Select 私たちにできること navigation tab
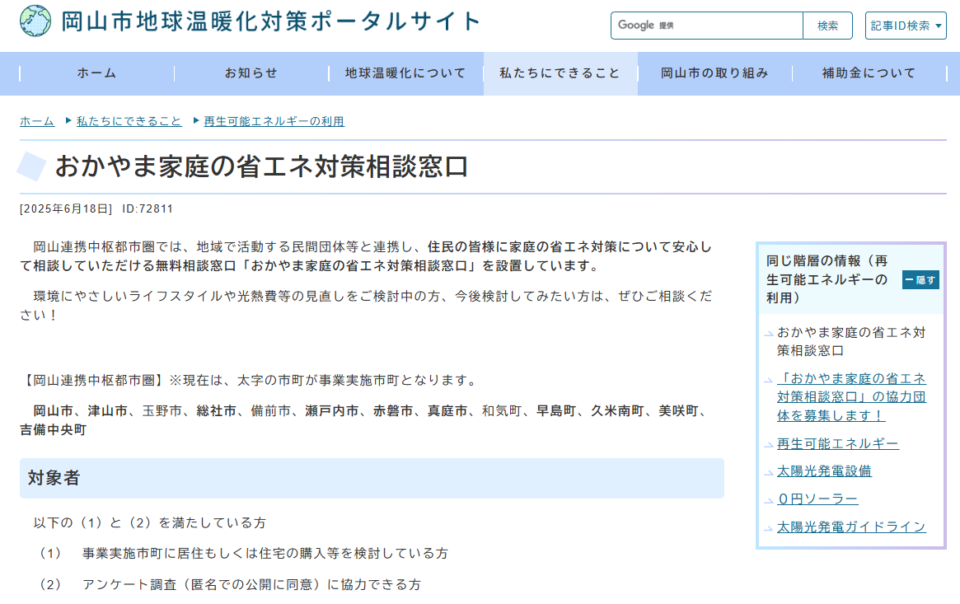Viewport: 960px width, 604px height. (x=560, y=73)
